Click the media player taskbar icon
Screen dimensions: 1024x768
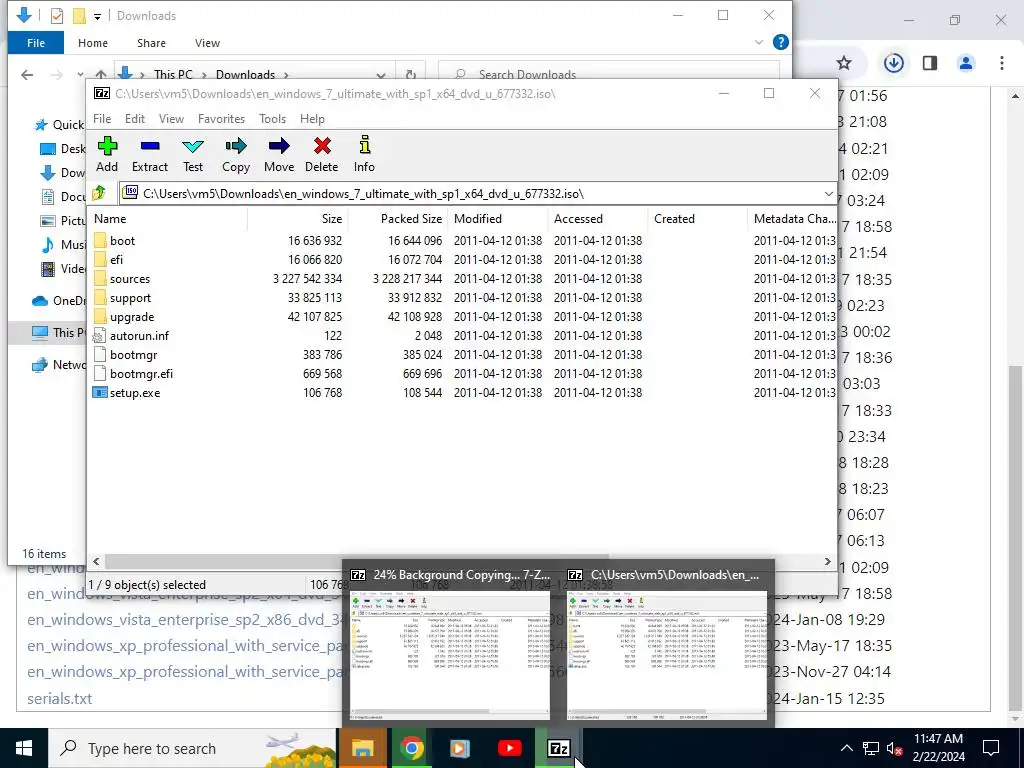460,748
